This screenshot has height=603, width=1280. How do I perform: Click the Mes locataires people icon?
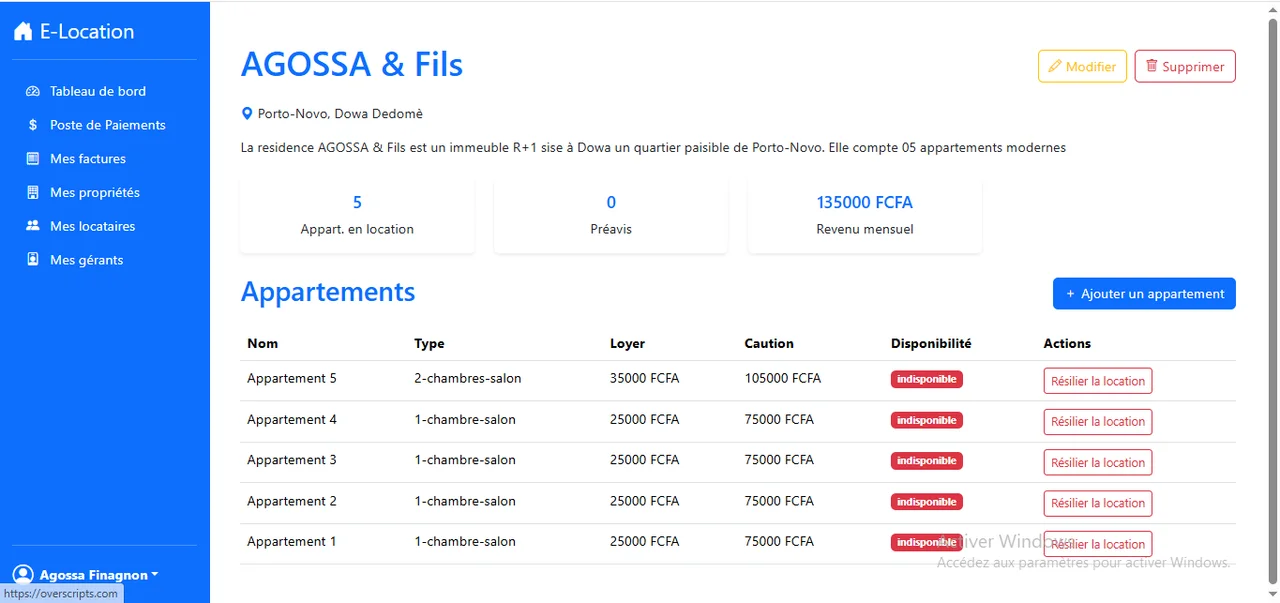coord(32,226)
